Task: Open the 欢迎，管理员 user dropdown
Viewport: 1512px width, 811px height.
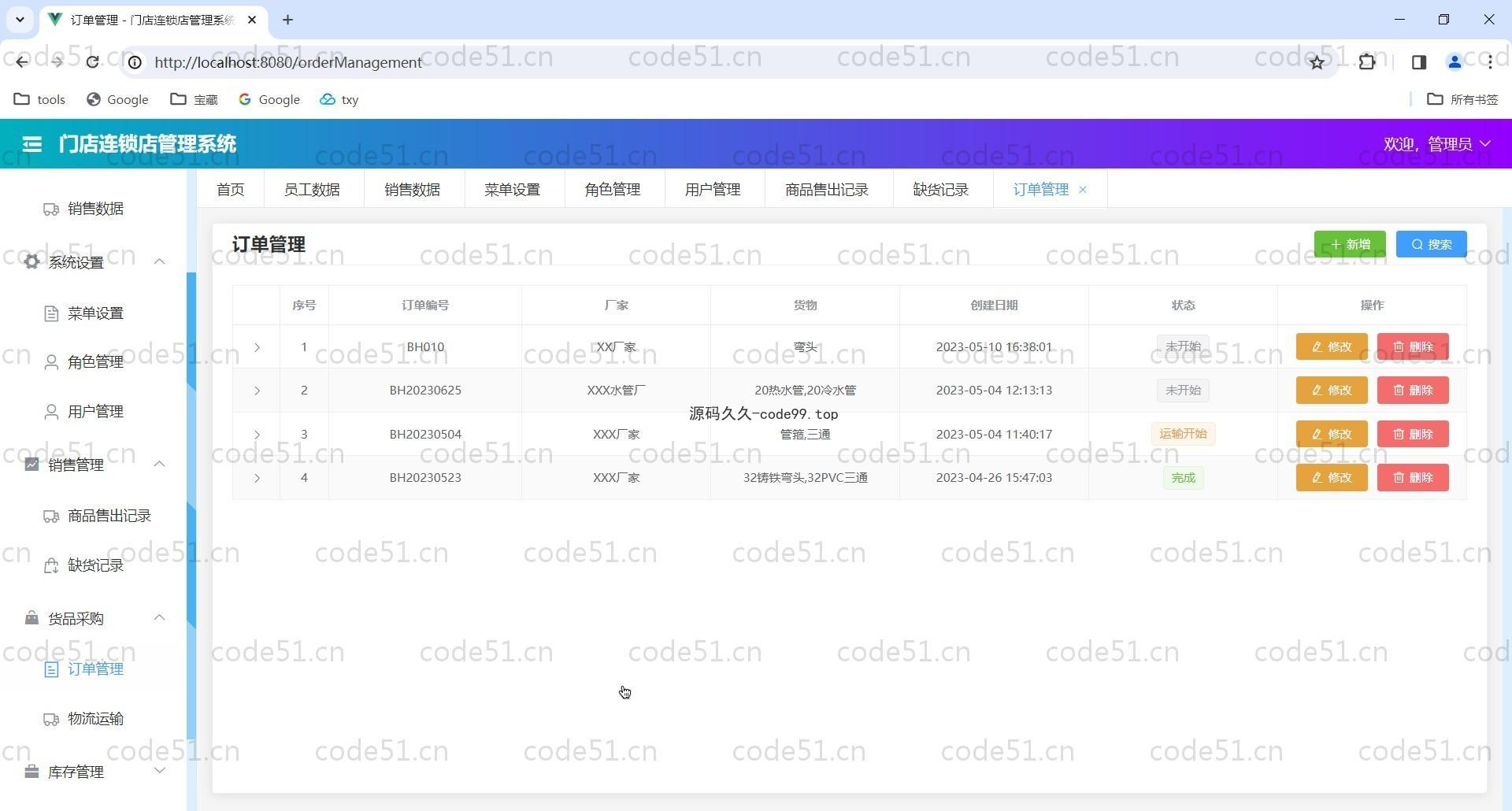Action: click(x=1437, y=144)
